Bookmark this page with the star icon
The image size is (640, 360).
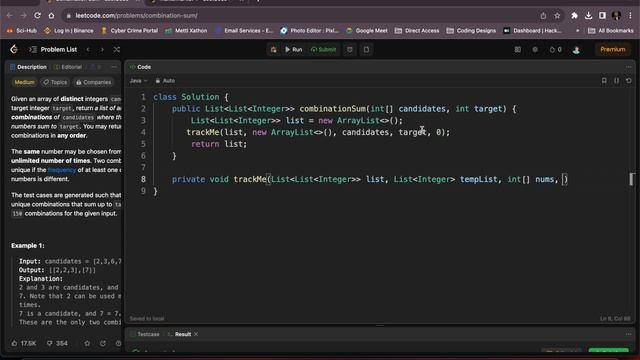pos(557,16)
